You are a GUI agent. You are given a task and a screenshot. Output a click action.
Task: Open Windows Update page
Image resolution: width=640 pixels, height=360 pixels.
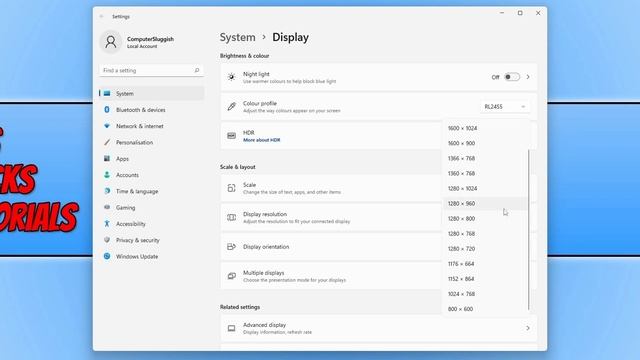(151, 256)
